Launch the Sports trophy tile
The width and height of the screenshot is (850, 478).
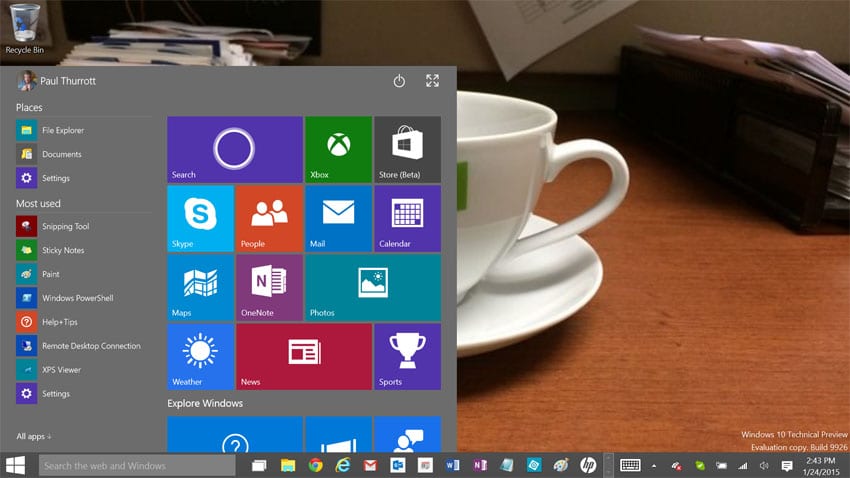click(408, 357)
